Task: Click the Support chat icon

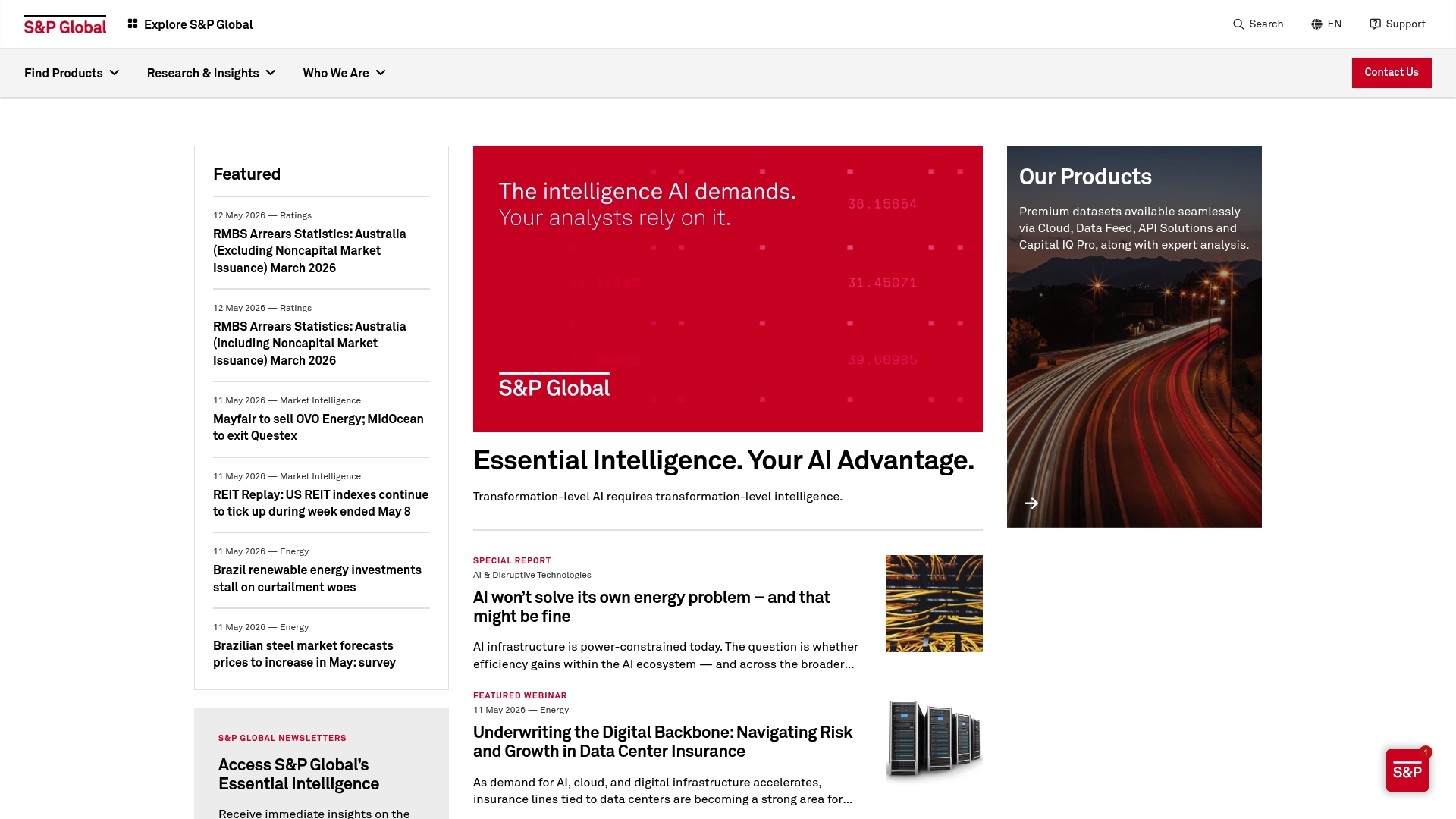Action: (1375, 24)
